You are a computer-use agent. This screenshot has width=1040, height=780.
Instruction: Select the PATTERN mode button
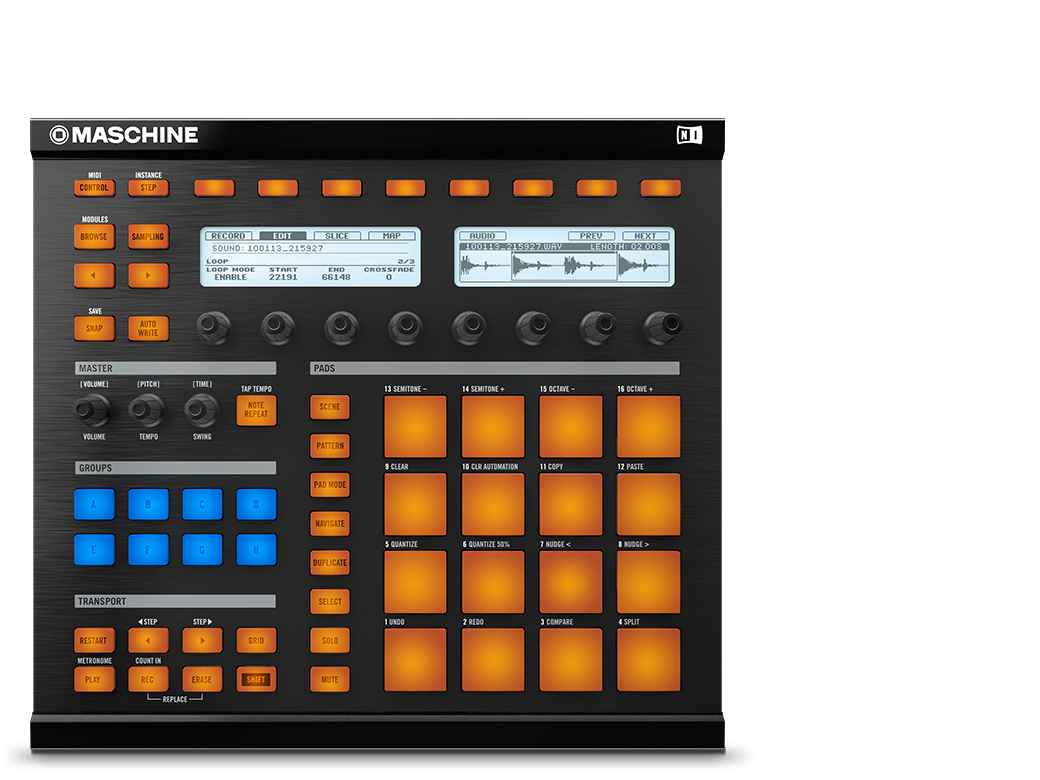330,446
